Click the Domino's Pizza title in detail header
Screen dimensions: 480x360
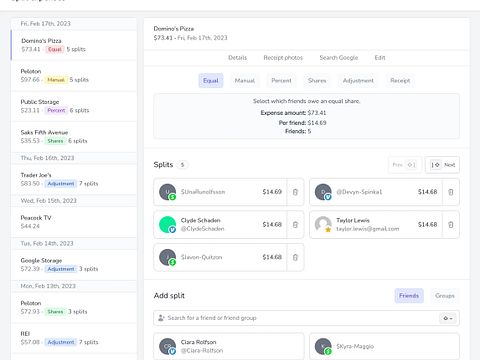pyautogui.click(x=174, y=29)
